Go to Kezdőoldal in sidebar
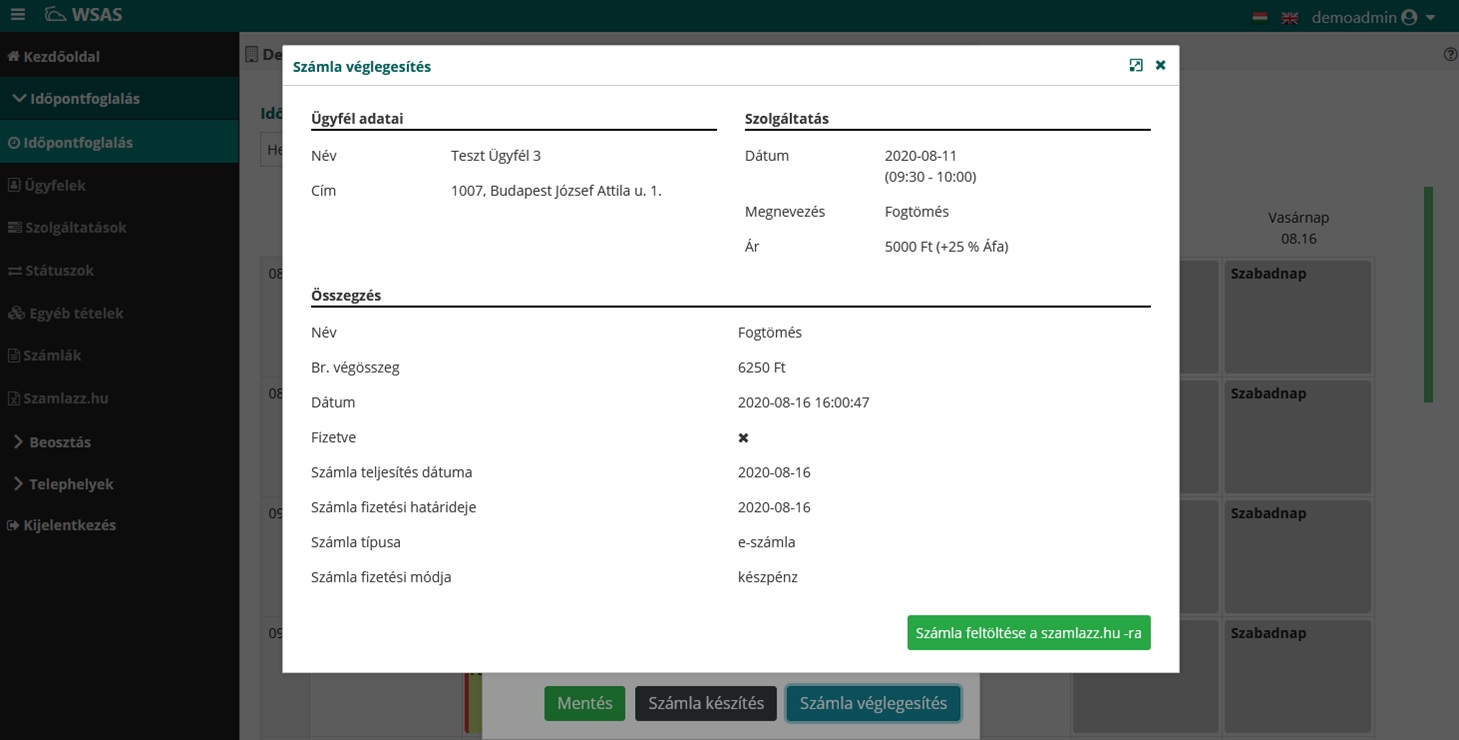Image resolution: width=1459 pixels, height=740 pixels. click(x=54, y=57)
